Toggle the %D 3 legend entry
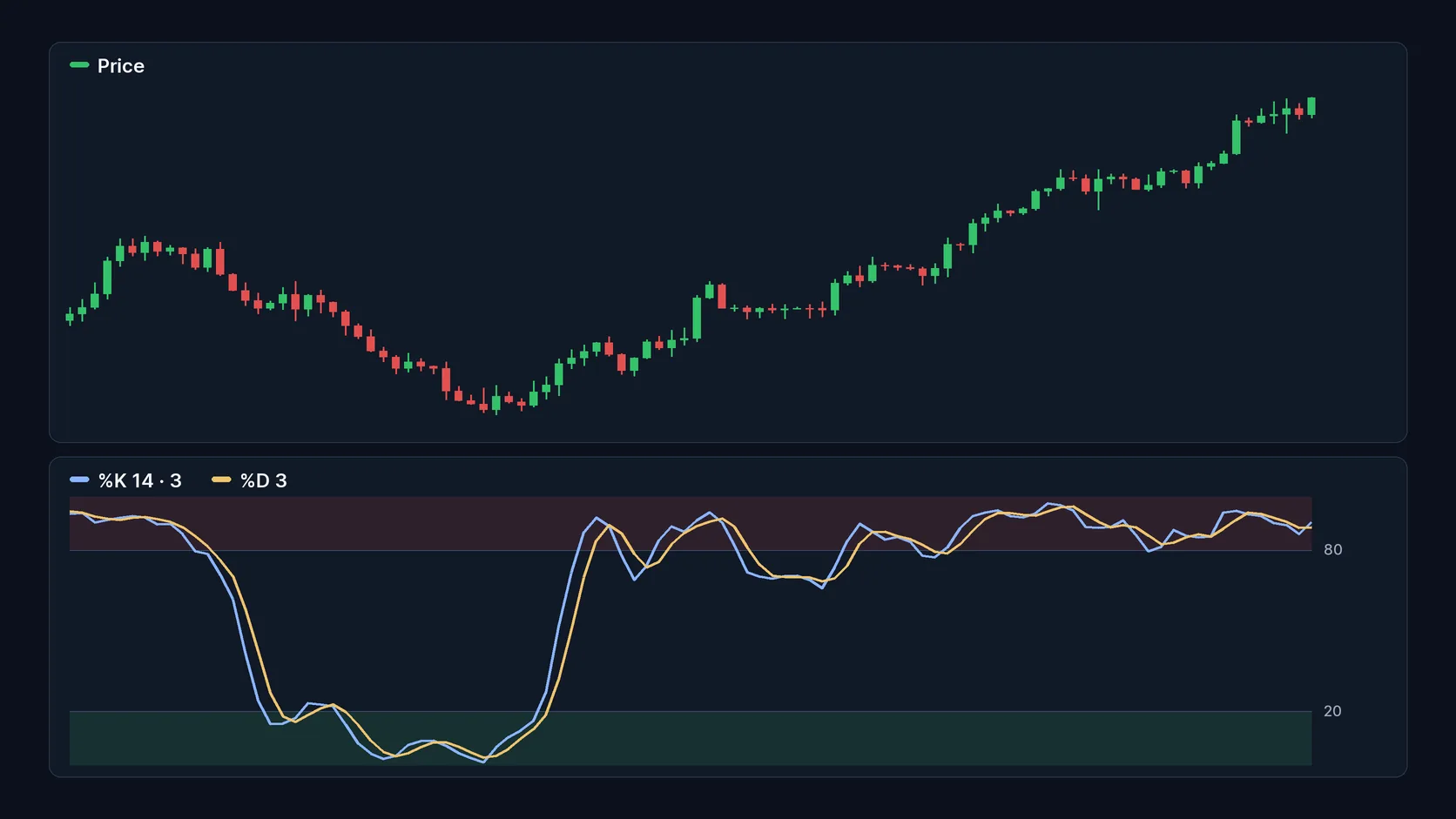1456x819 pixels. [x=249, y=480]
